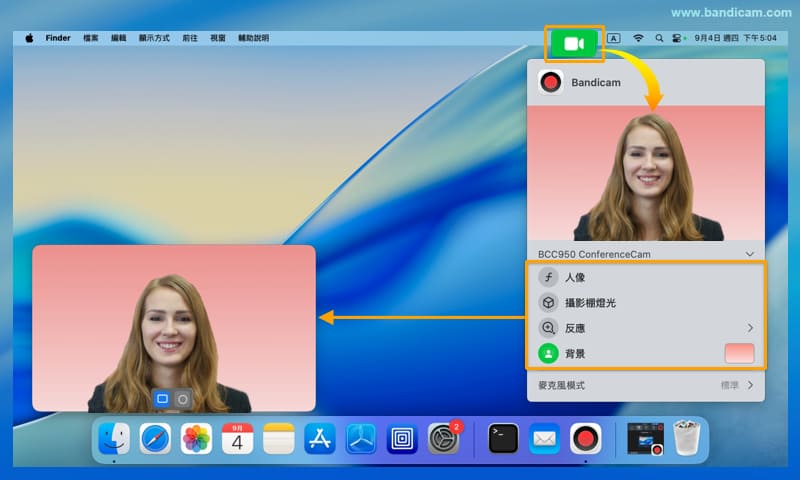Open the input source 'A' indicator
The height and width of the screenshot is (480, 800).
(x=614, y=38)
